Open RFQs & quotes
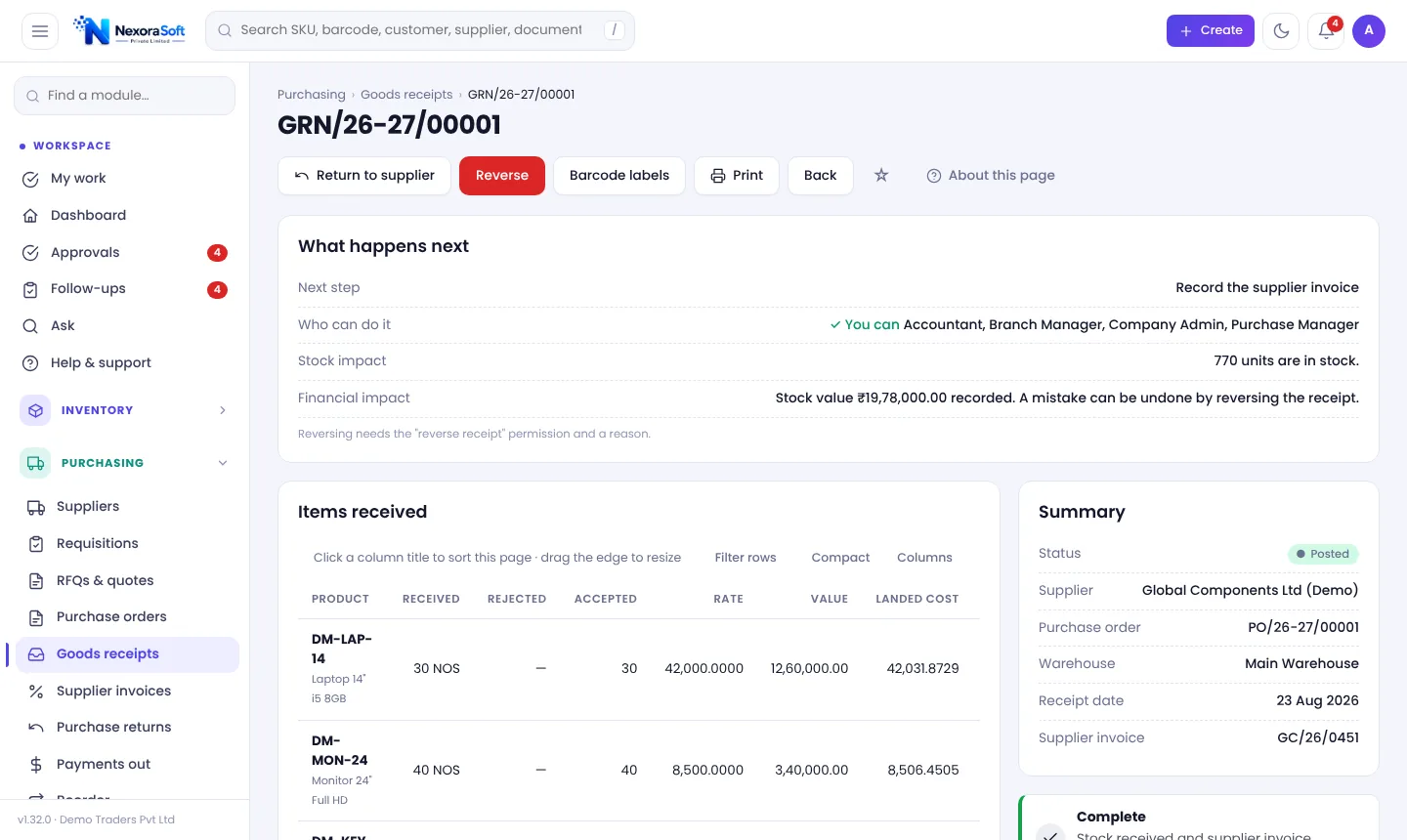 point(127,581)
